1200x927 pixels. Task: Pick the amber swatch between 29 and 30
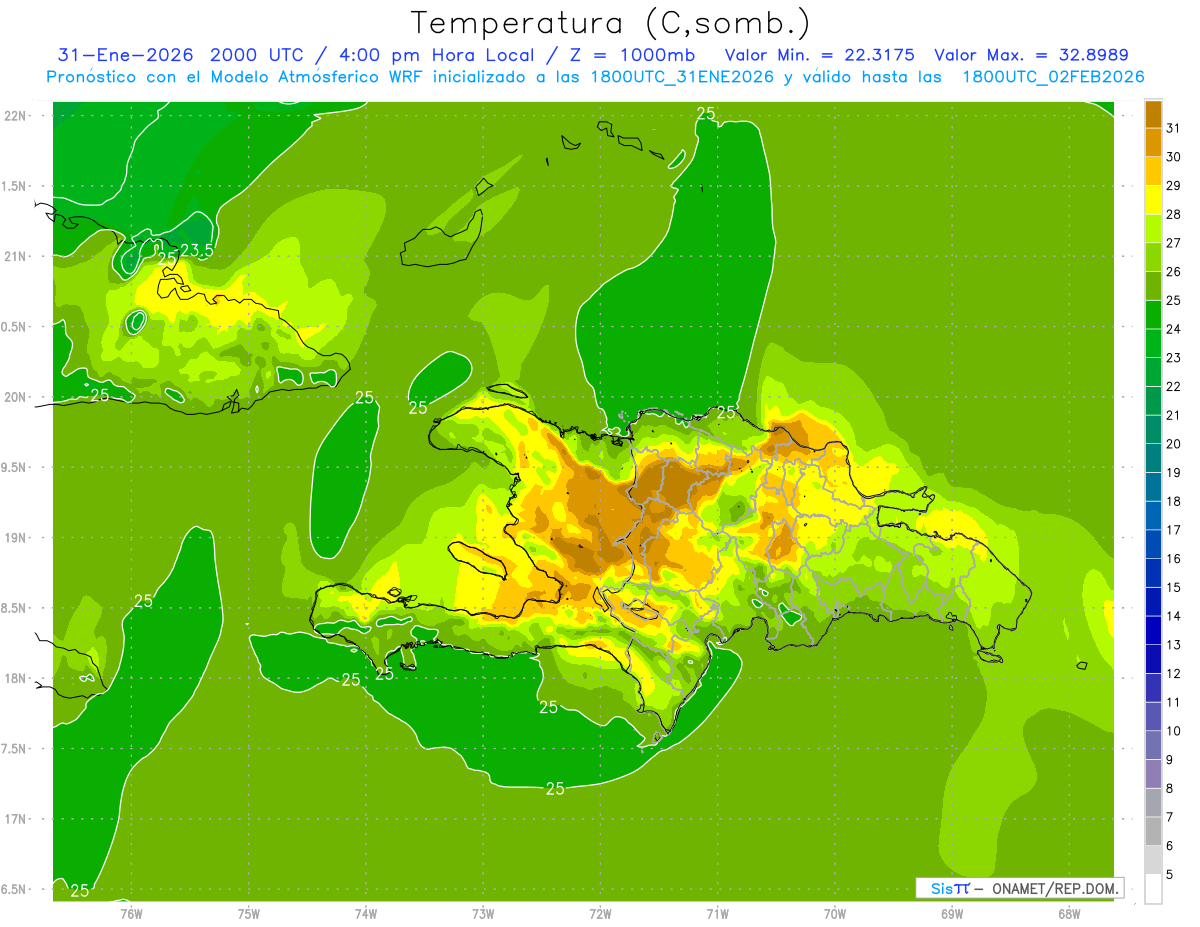point(1153,171)
